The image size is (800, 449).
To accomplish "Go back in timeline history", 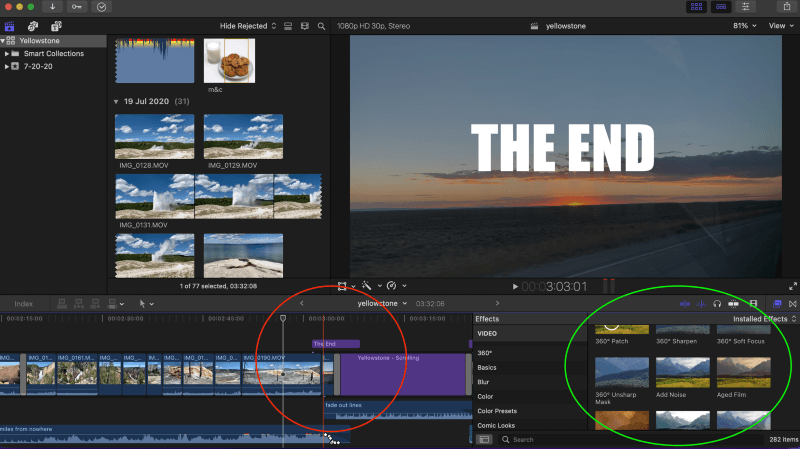I will 302,304.
